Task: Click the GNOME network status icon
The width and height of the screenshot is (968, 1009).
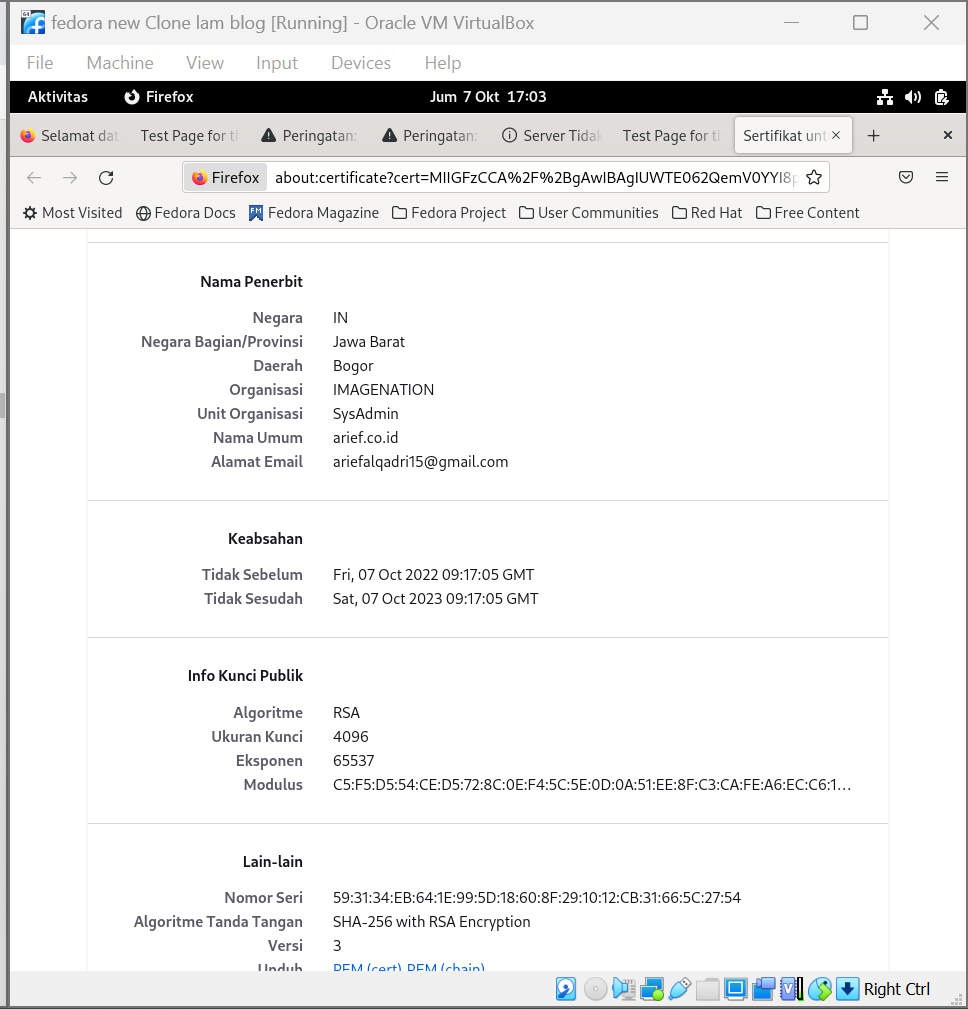Action: coord(885,97)
